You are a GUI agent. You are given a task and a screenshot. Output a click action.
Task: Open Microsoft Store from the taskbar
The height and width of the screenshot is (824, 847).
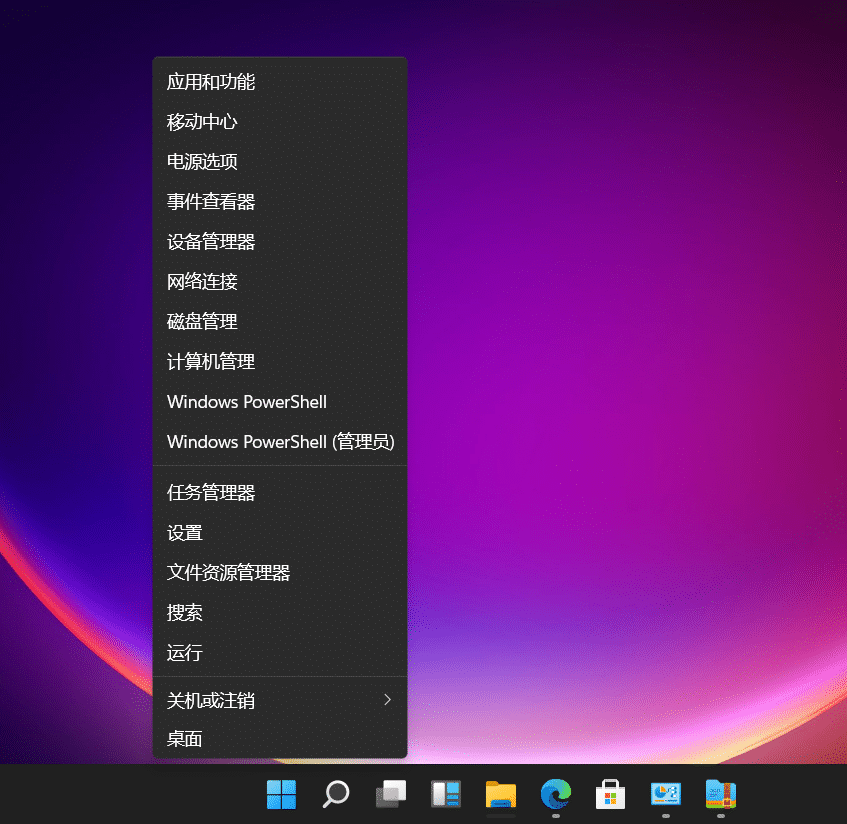(x=610, y=794)
